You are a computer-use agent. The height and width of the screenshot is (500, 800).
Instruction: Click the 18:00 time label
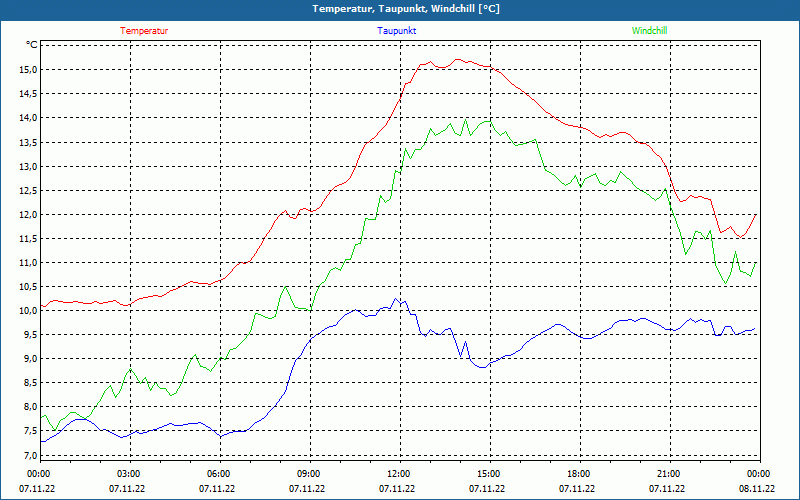[x=580, y=474]
